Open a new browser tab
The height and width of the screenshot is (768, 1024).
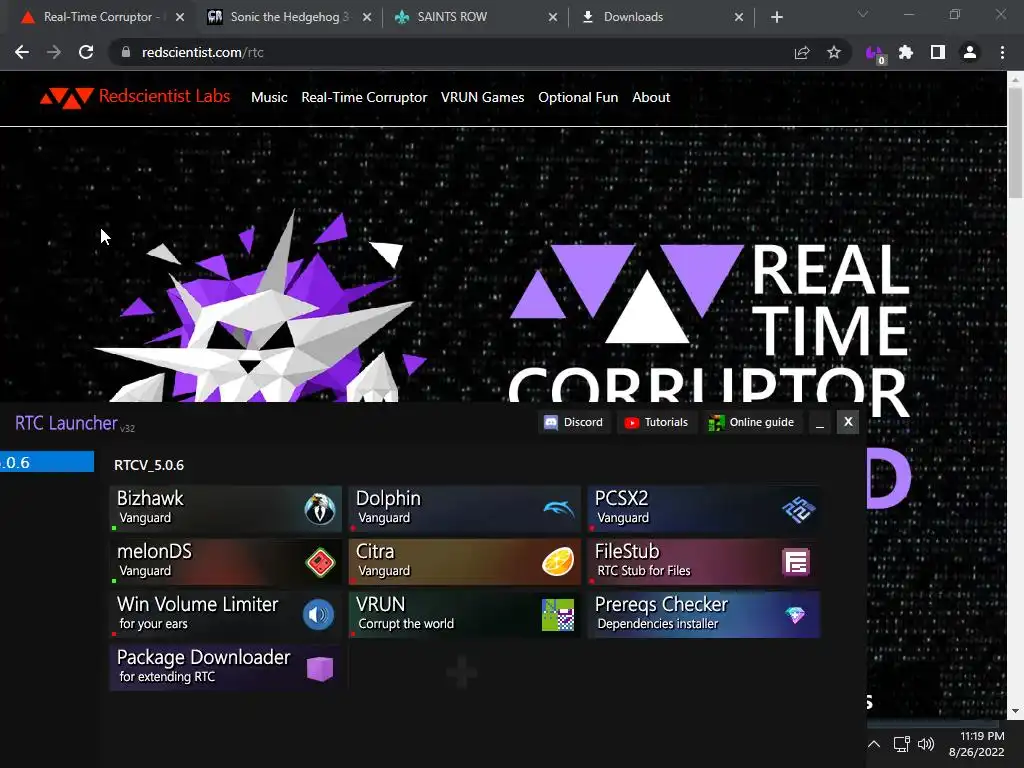(x=776, y=17)
